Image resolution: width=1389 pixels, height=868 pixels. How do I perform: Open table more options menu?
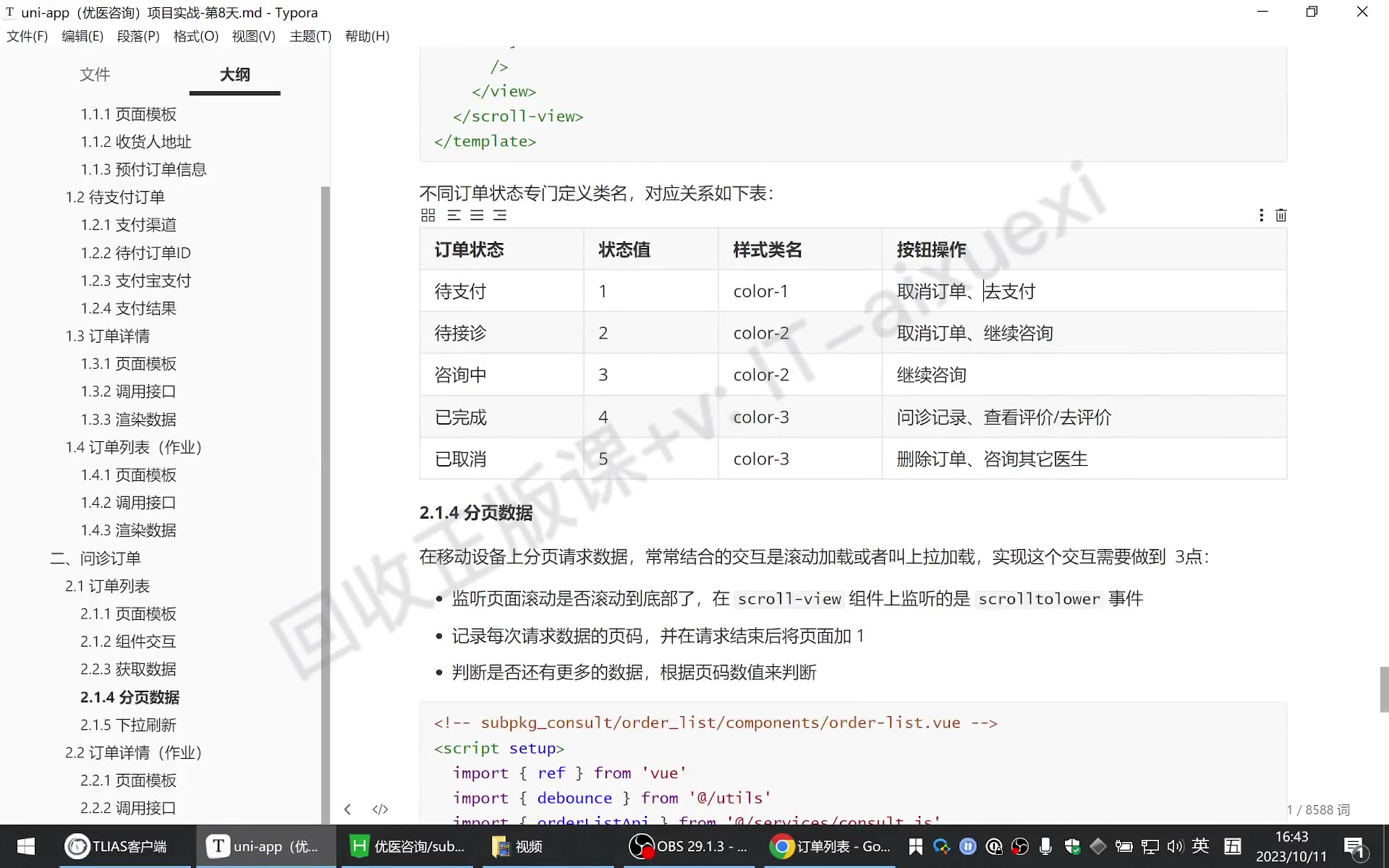coord(1261,215)
